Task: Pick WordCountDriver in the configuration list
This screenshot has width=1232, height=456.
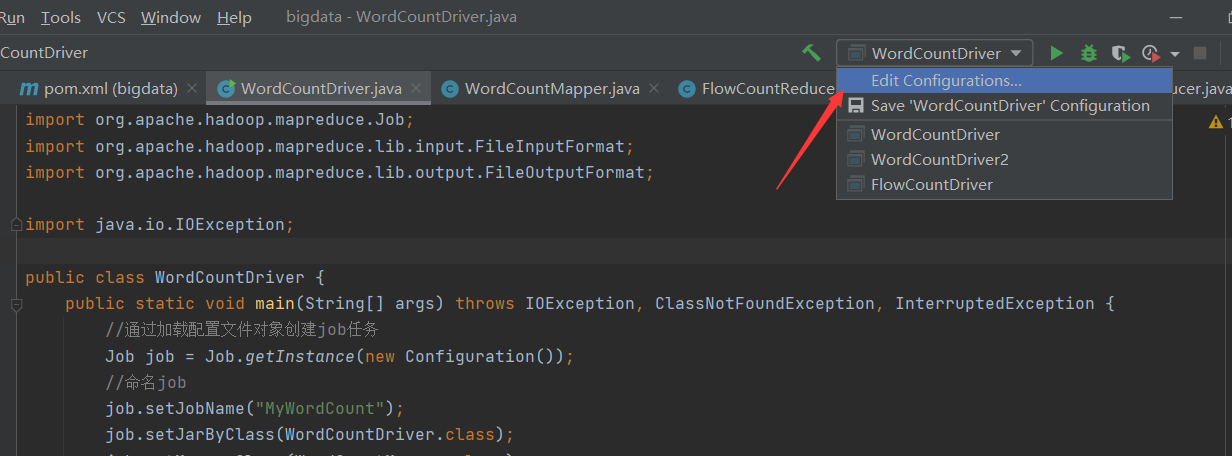Action: click(1004, 134)
